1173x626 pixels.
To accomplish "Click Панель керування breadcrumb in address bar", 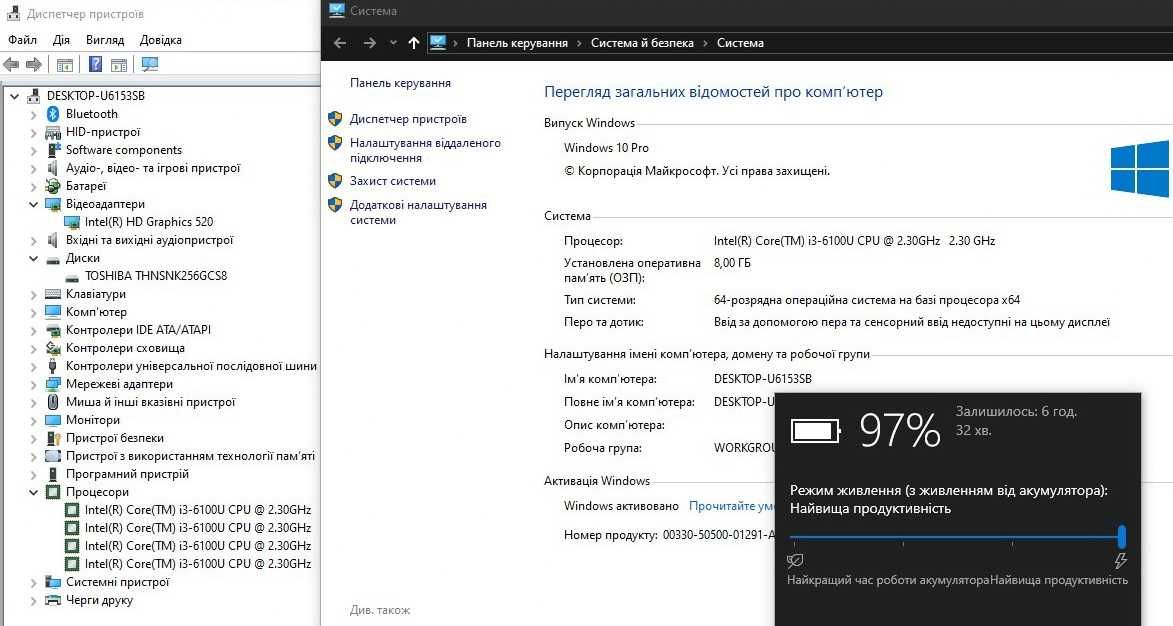I will [517, 43].
